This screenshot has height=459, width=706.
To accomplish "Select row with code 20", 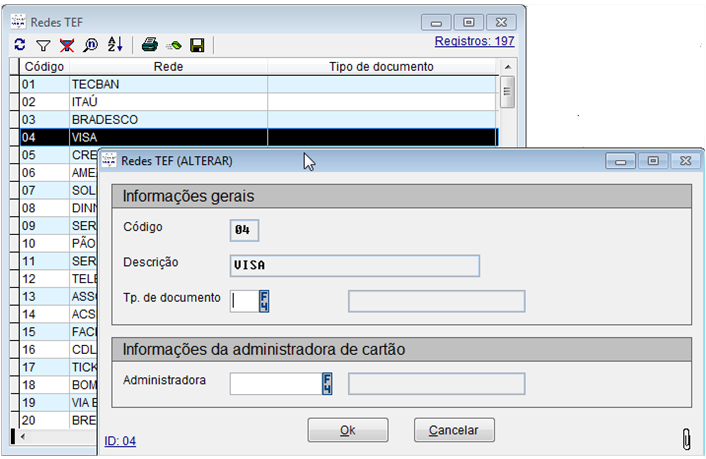I will click(x=59, y=420).
